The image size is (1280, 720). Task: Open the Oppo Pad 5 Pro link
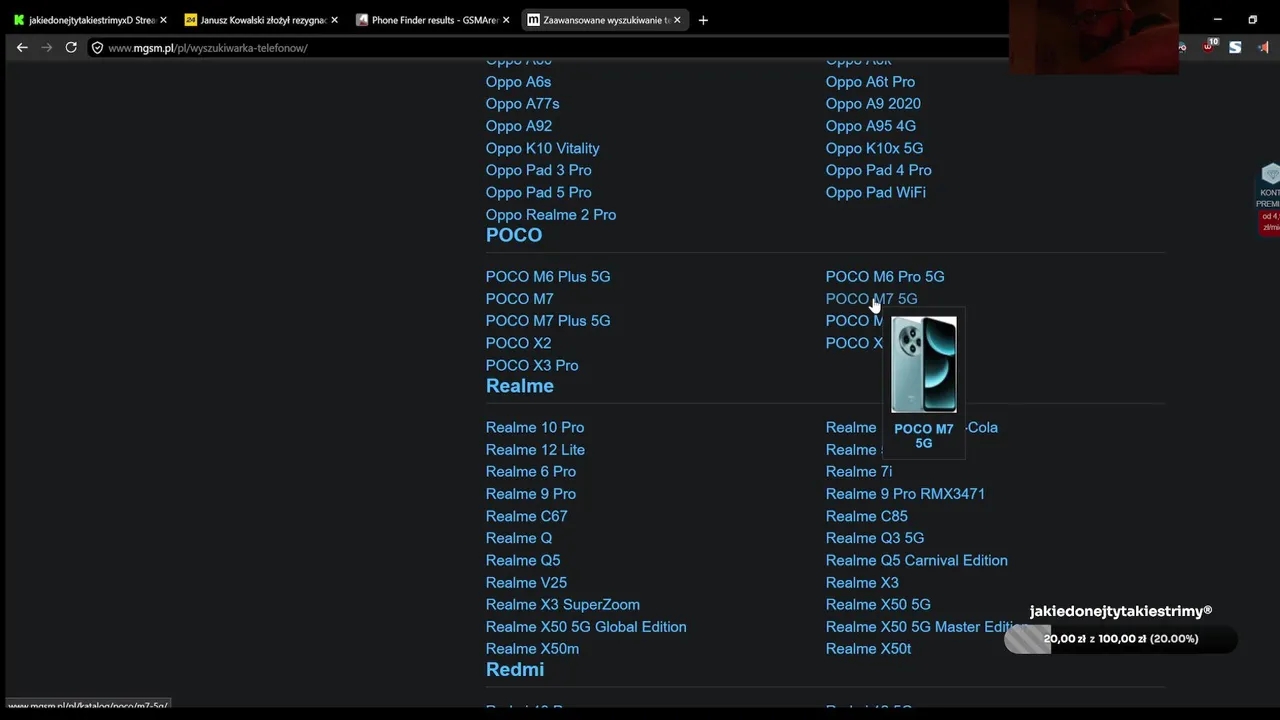coord(539,192)
